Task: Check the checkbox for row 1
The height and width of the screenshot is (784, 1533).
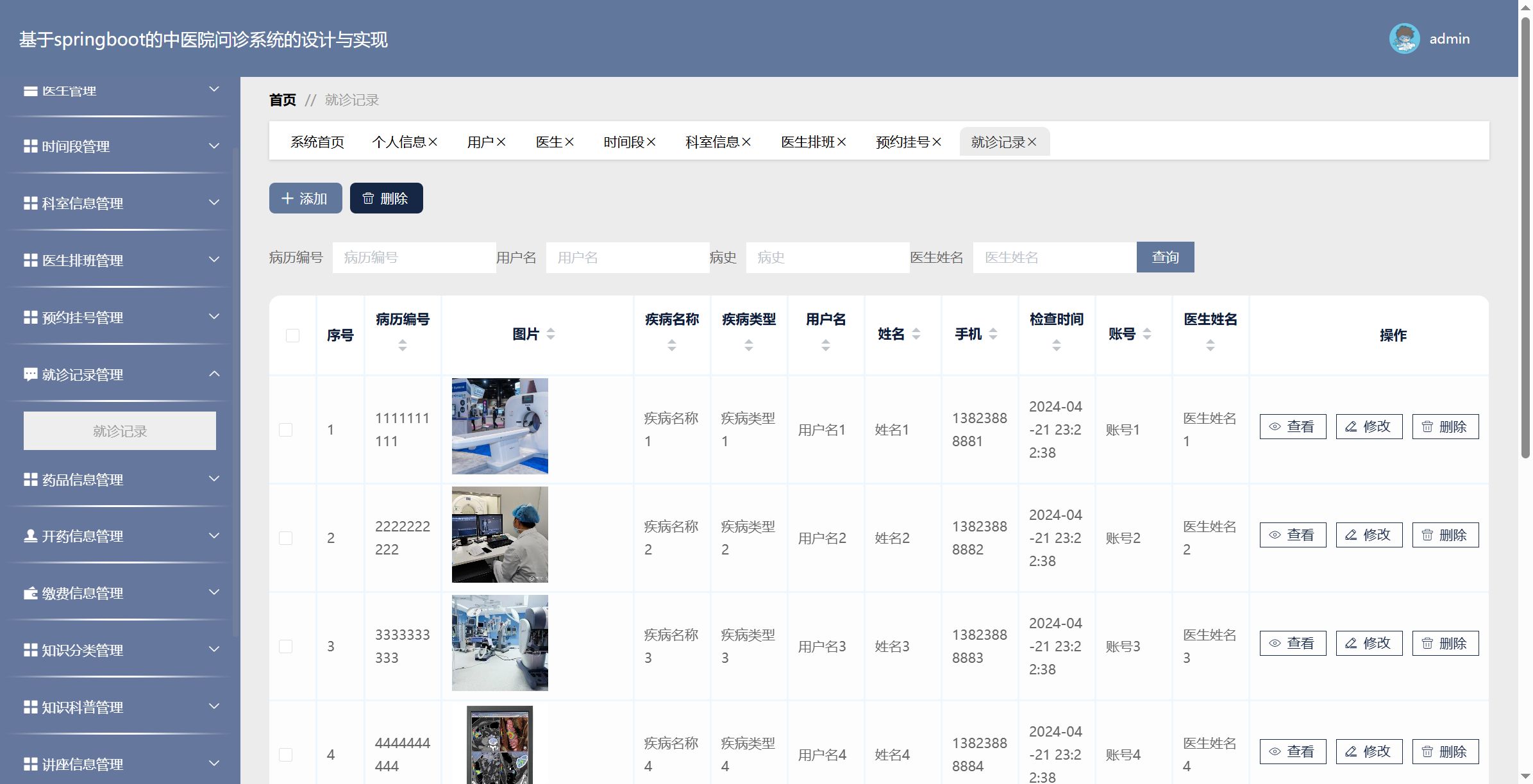Action: pos(286,430)
